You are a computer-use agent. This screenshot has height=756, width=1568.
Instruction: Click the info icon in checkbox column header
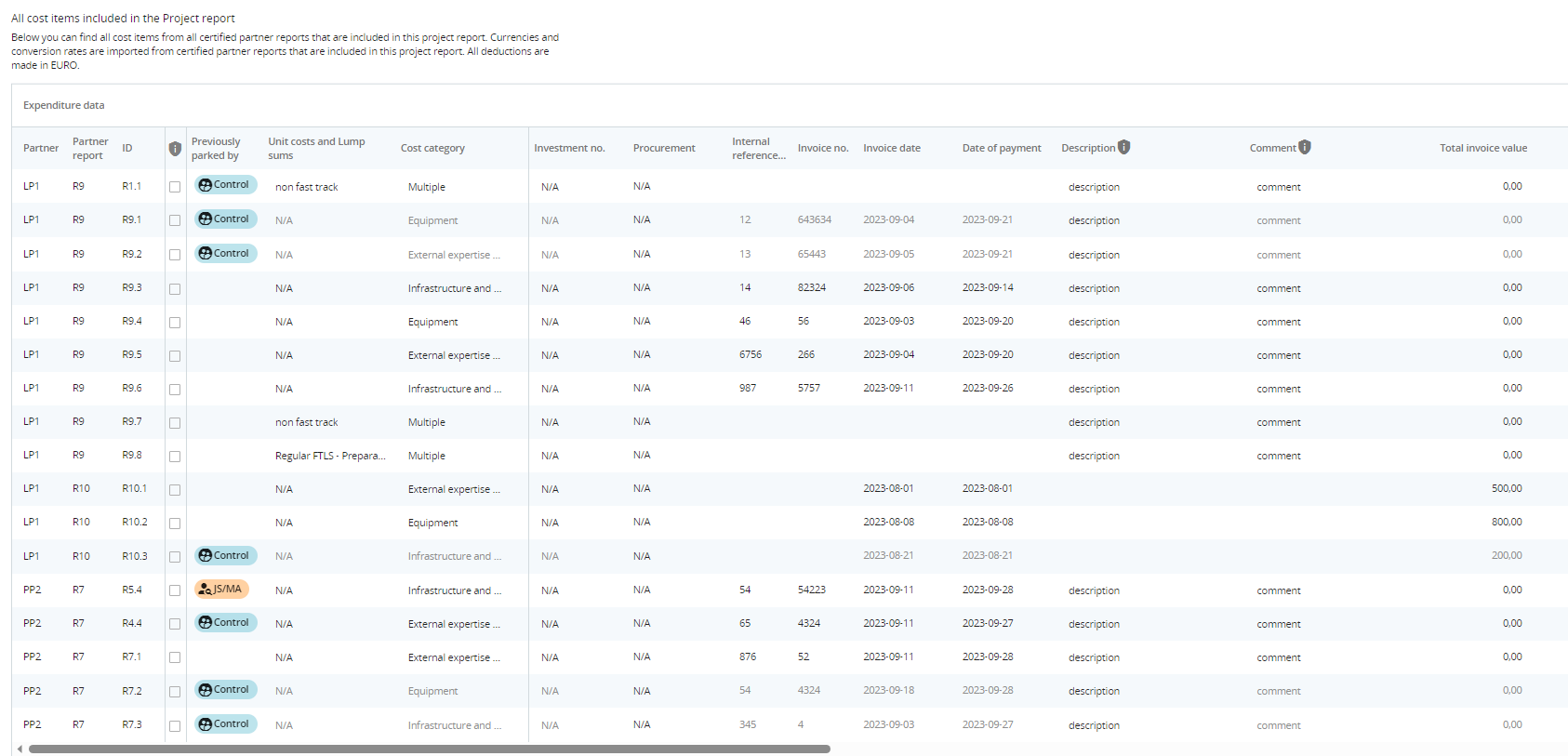click(x=175, y=149)
